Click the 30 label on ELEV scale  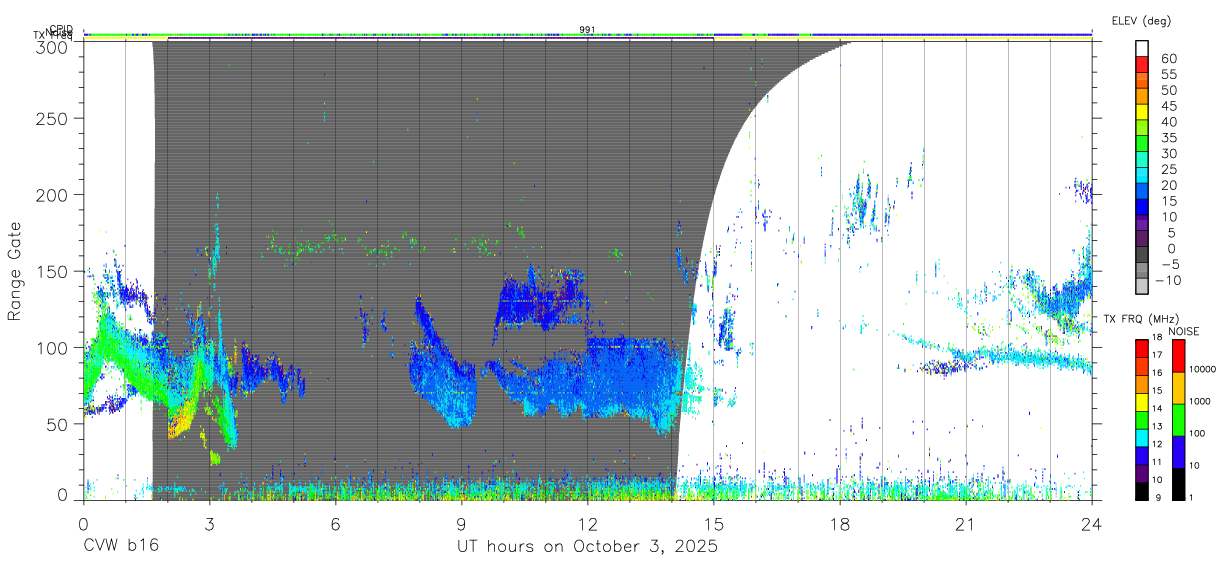coord(1168,153)
